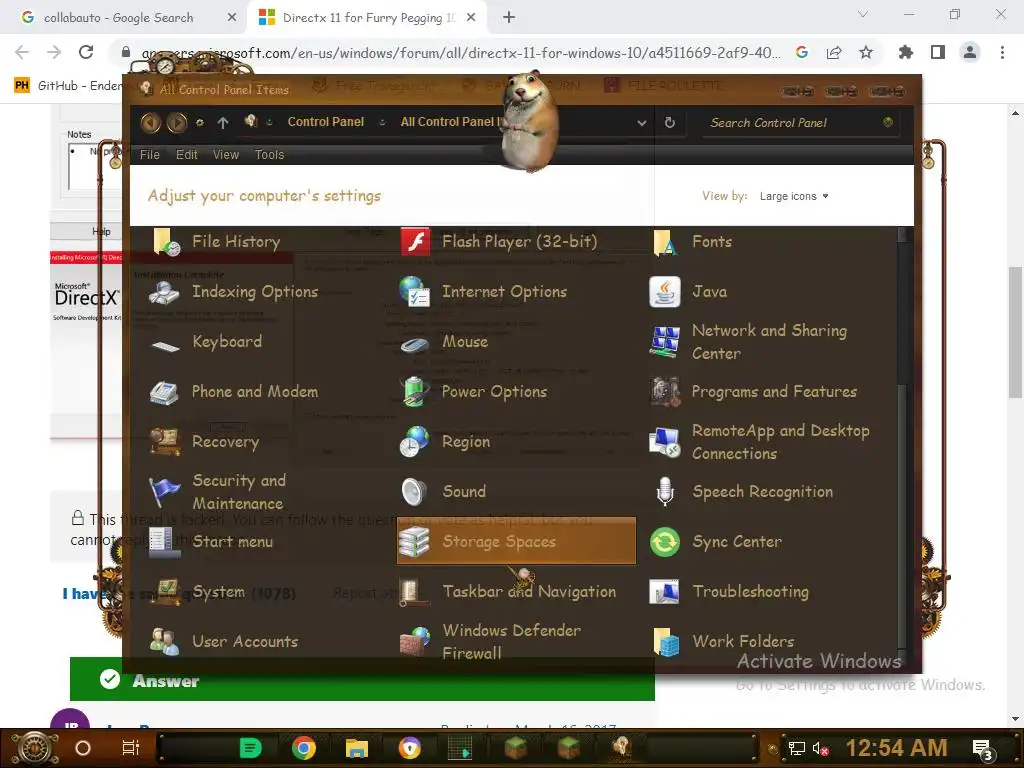Bookmark this page with the star
Viewport: 1024px width, 768px height.
866,52
